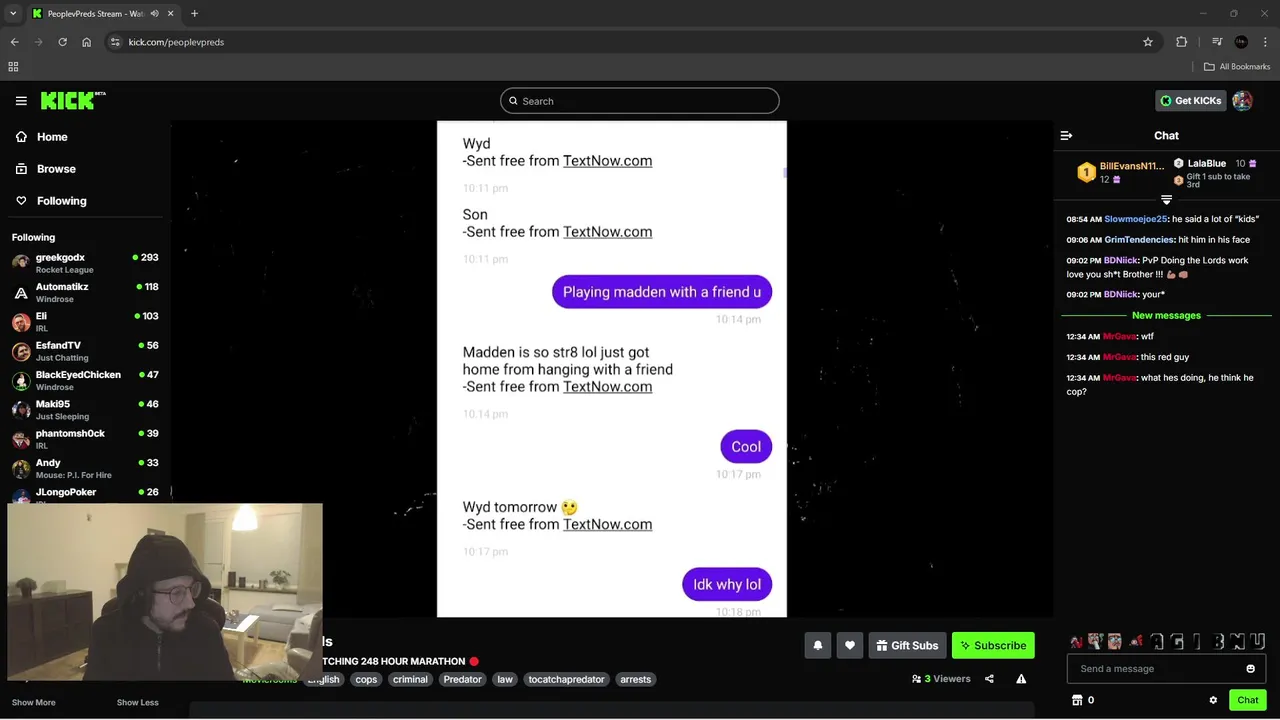
Task: Open BlackEyedChicken channel
Action: pyautogui.click(x=85, y=381)
